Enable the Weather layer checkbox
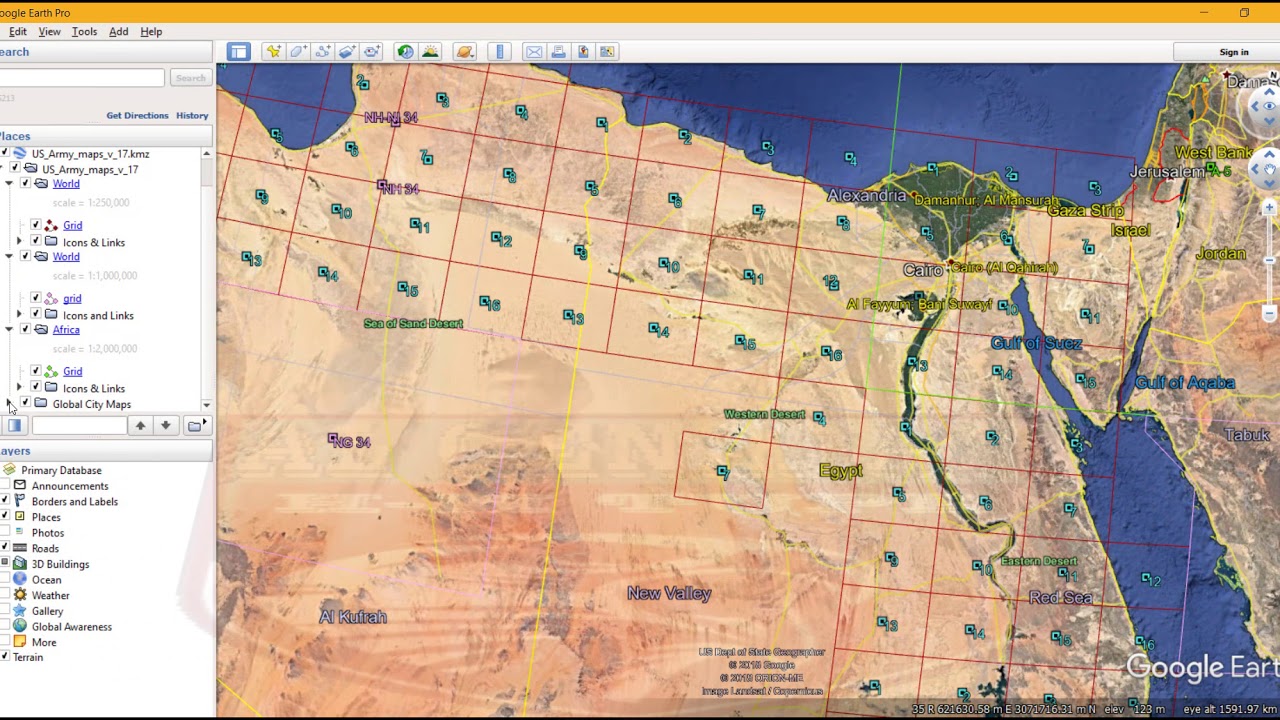Screen dimensions: 1280x720 (4, 595)
